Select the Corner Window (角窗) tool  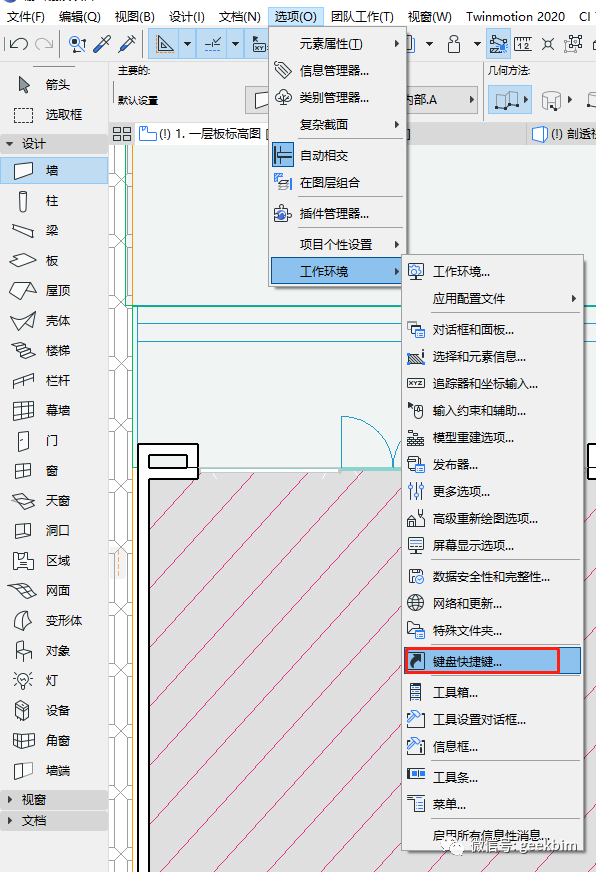pos(54,741)
